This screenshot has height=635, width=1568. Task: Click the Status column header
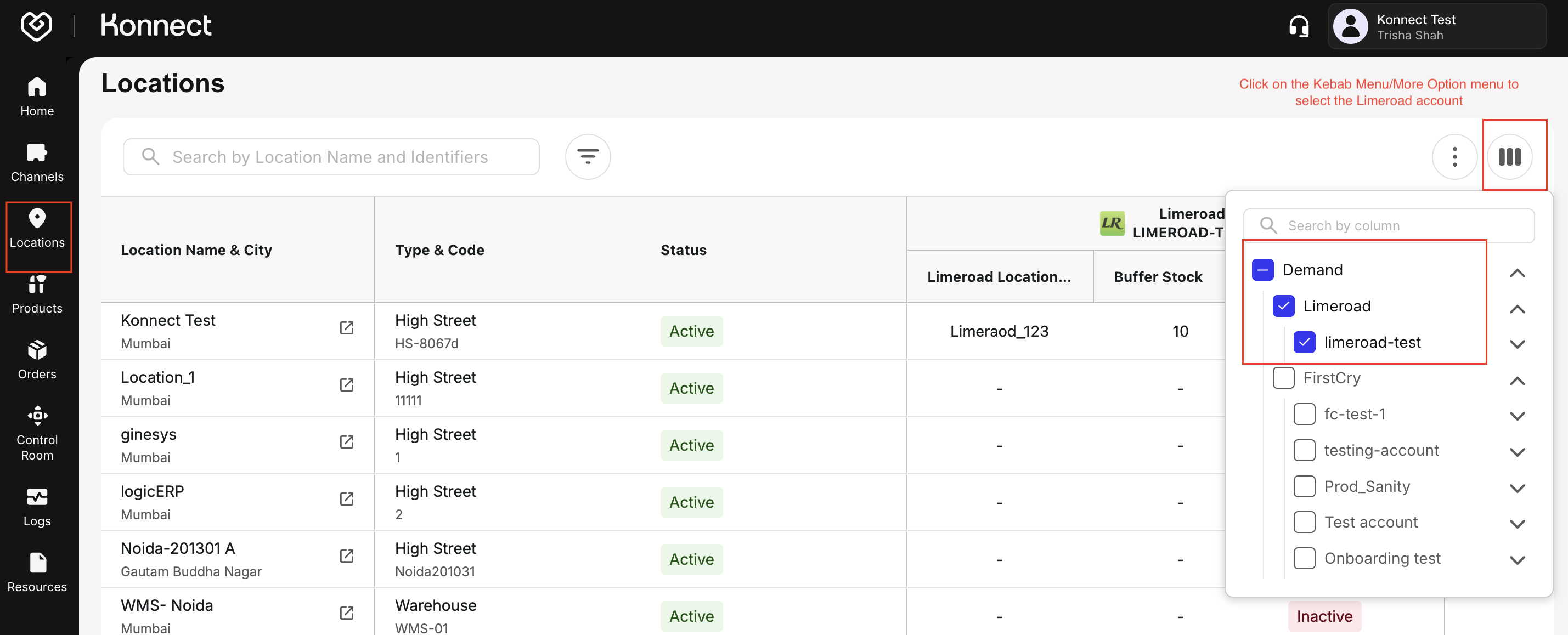[x=683, y=250]
